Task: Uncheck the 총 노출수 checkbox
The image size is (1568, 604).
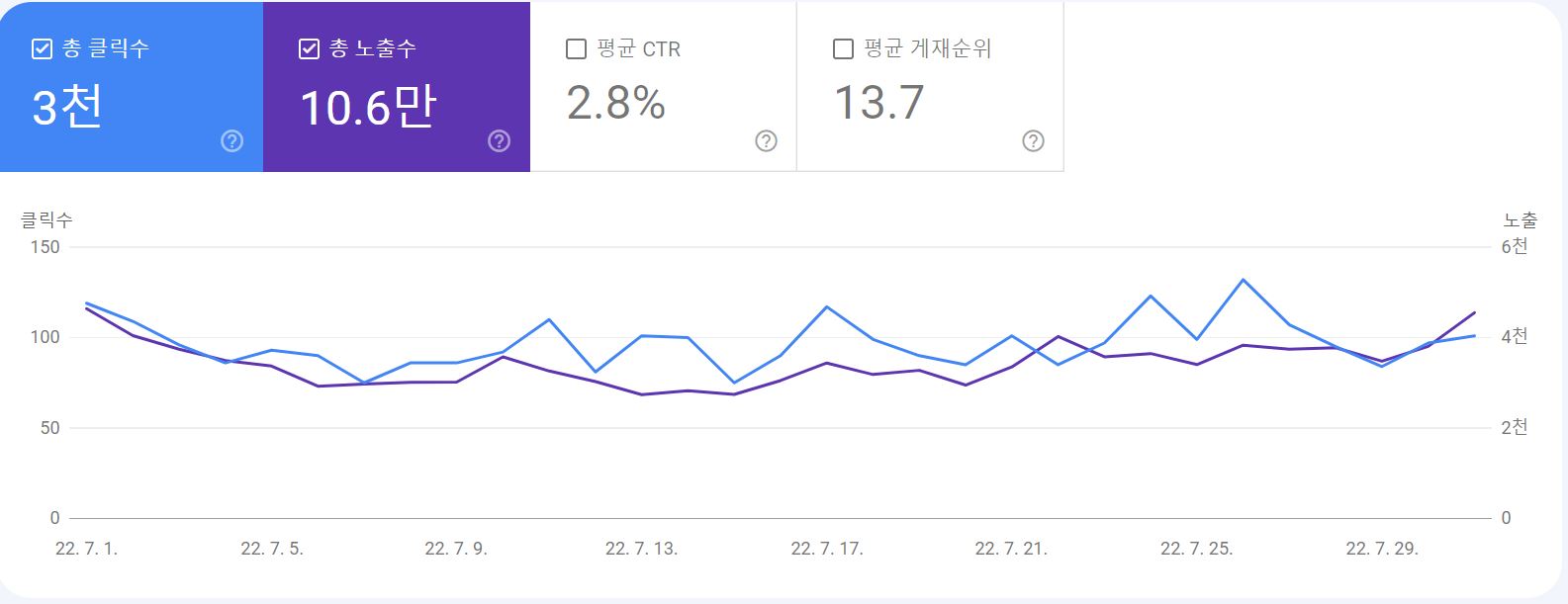Action: click(309, 48)
